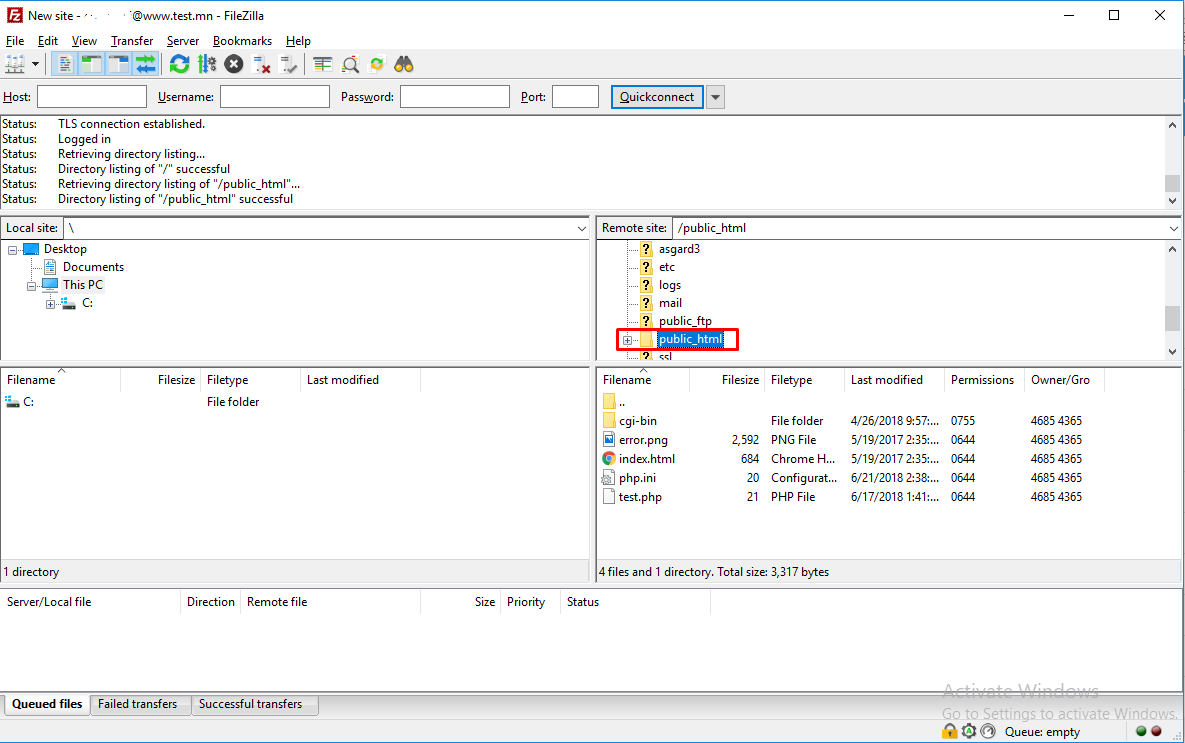Focus the Username input field
This screenshot has height=743, width=1185.
tap(274, 97)
